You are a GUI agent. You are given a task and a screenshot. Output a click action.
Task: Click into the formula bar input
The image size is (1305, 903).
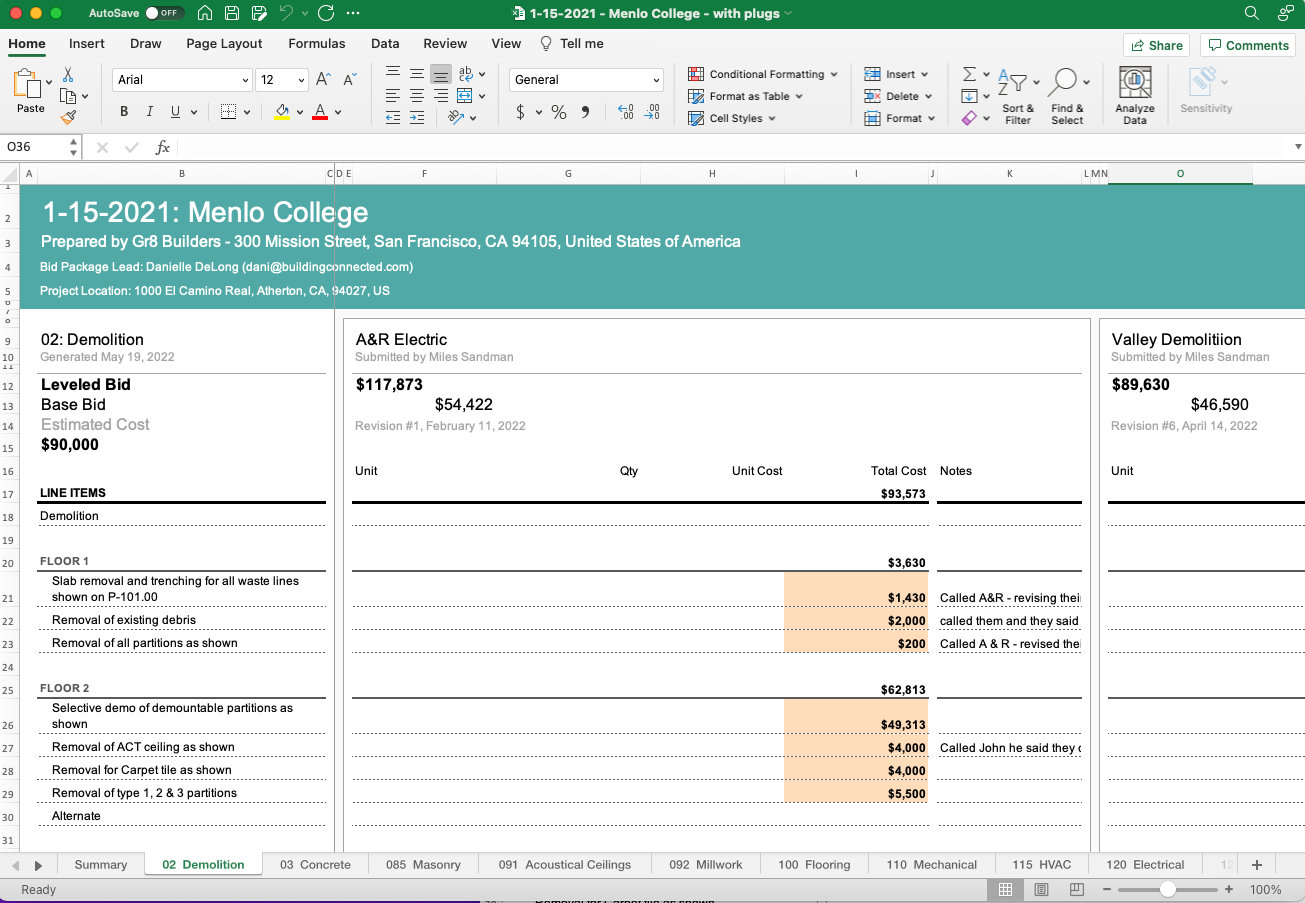[x=735, y=147]
